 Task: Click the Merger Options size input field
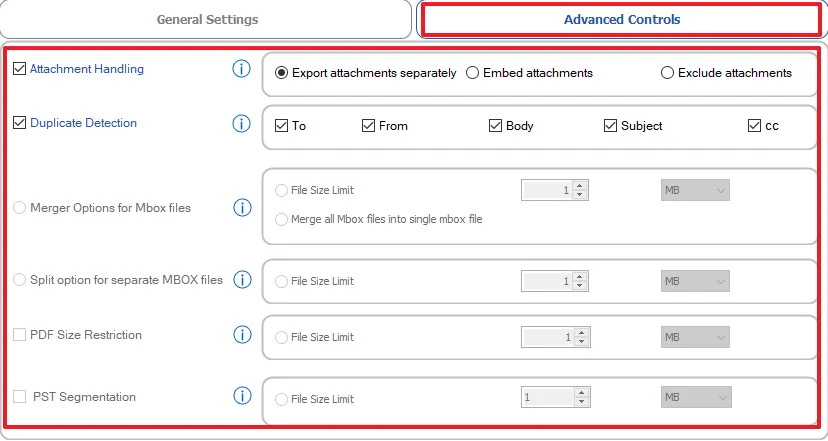(x=548, y=190)
